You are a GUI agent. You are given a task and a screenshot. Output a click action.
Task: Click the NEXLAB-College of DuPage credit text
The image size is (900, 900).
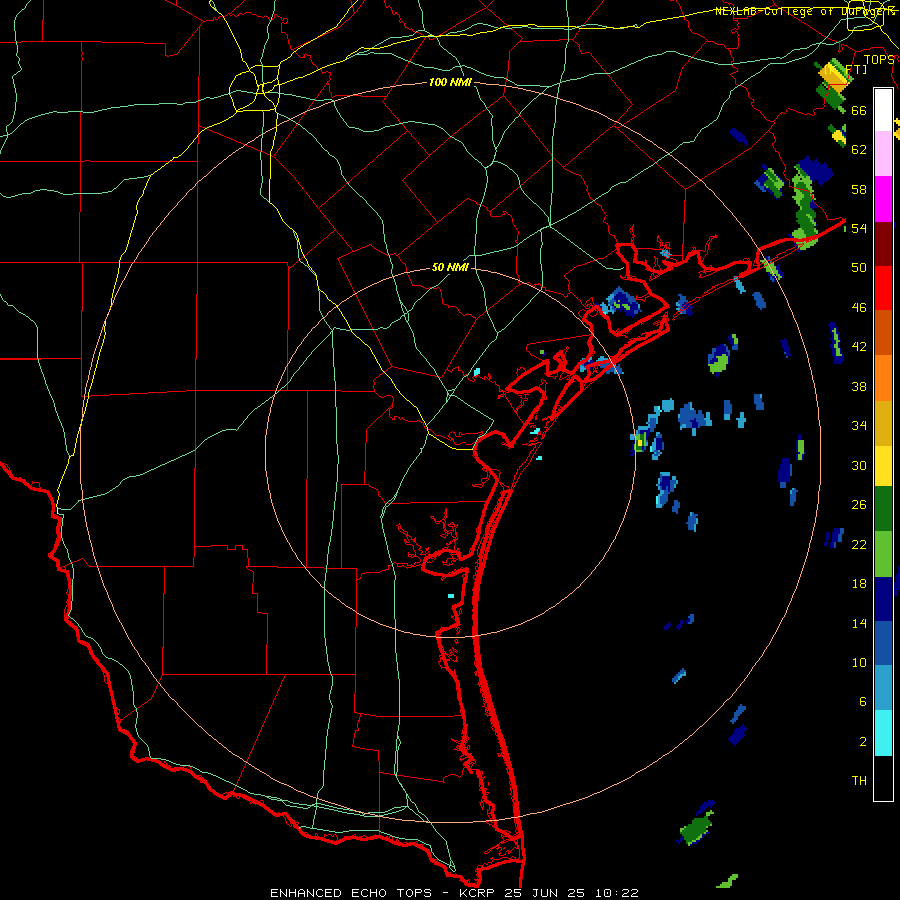pyautogui.click(x=805, y=11)
